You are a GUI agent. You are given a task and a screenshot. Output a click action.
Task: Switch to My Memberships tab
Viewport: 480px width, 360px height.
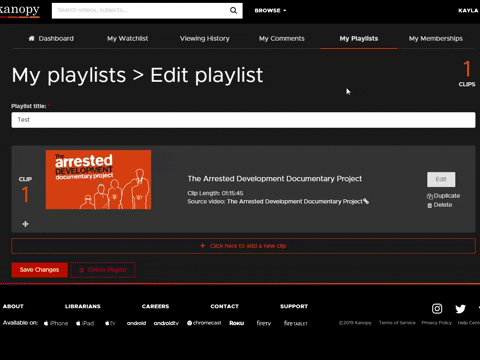point(436,38)
